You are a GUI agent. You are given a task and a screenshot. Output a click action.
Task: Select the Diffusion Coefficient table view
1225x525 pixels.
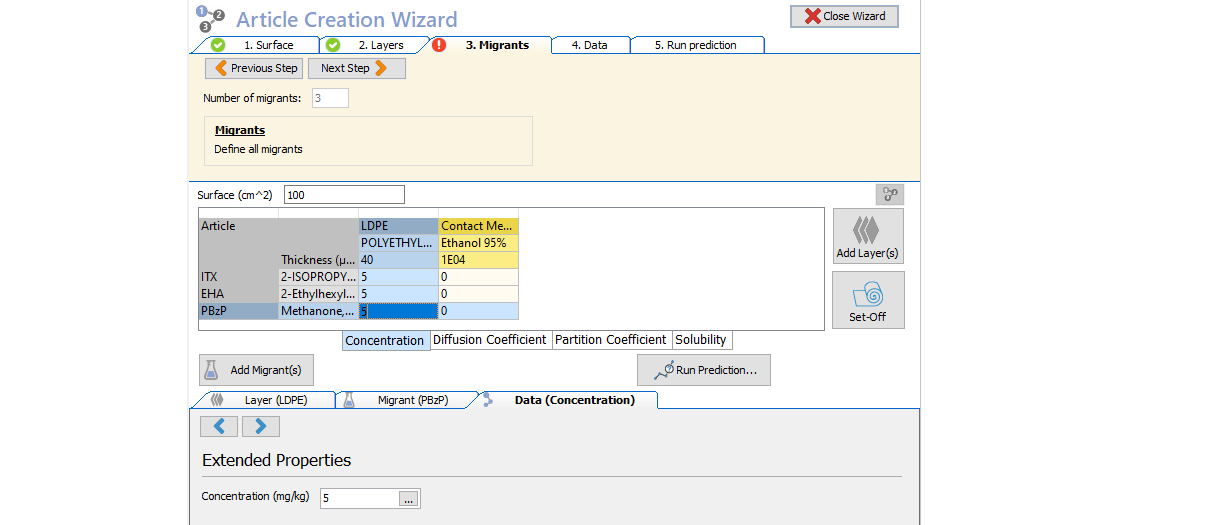(x=489, y=340)
